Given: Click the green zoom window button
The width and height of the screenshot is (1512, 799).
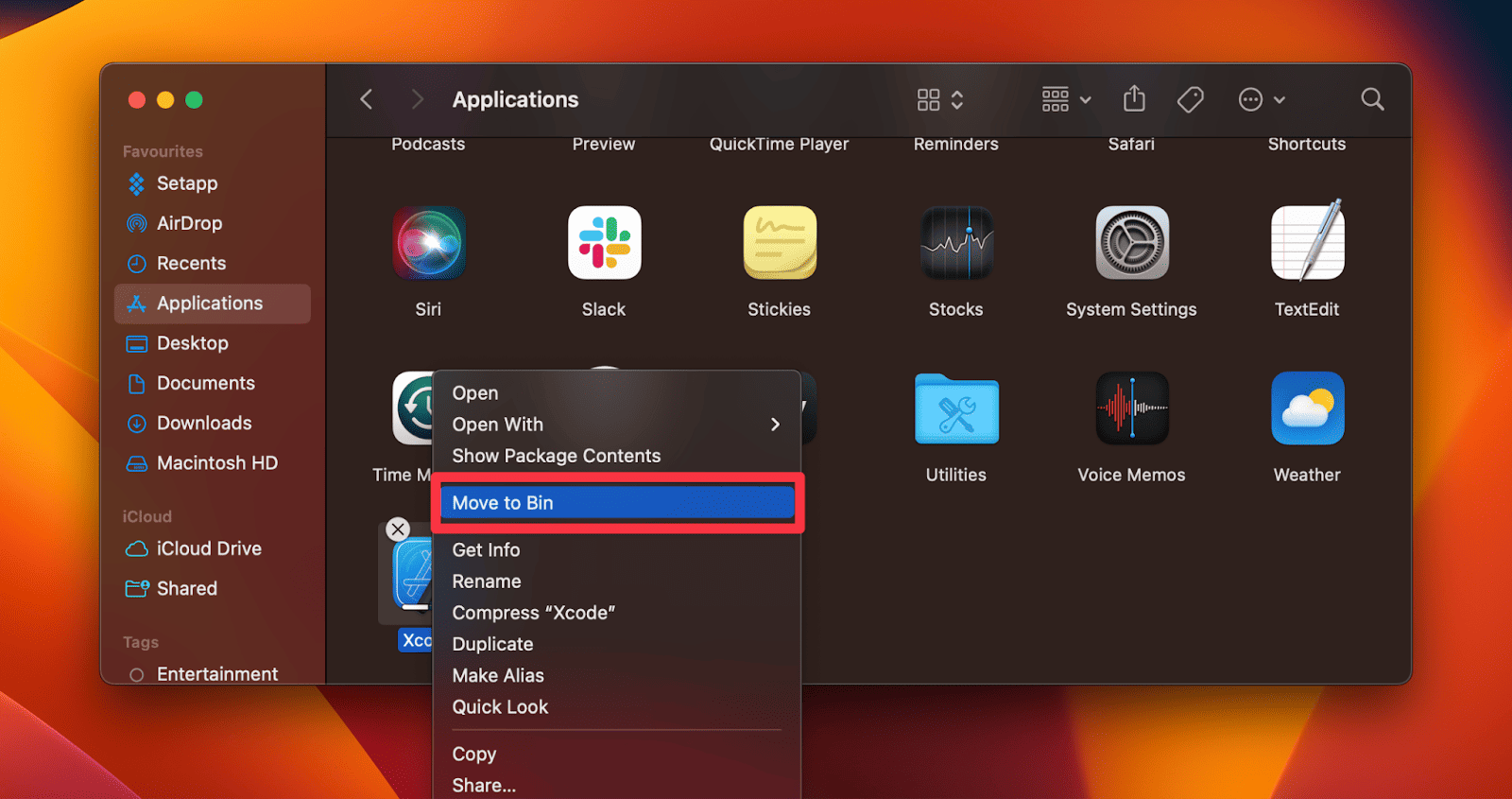Looking at the screenshot, I should 194,99.
